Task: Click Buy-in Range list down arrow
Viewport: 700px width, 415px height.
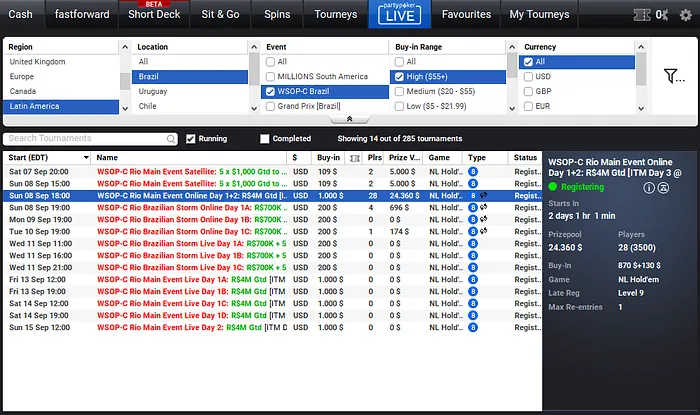Action: coord(512,108)
